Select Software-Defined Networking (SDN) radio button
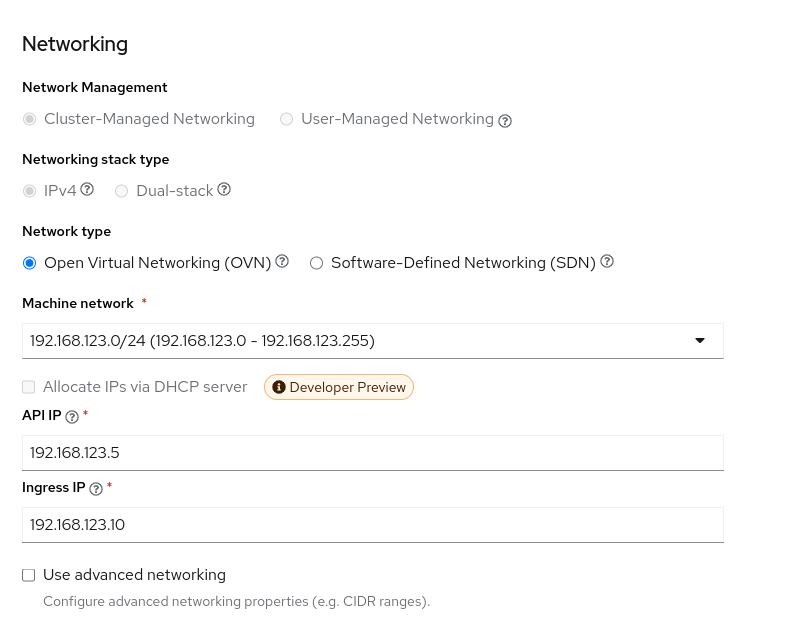Viewport: 794px width, 631px height. coord(317,263)
